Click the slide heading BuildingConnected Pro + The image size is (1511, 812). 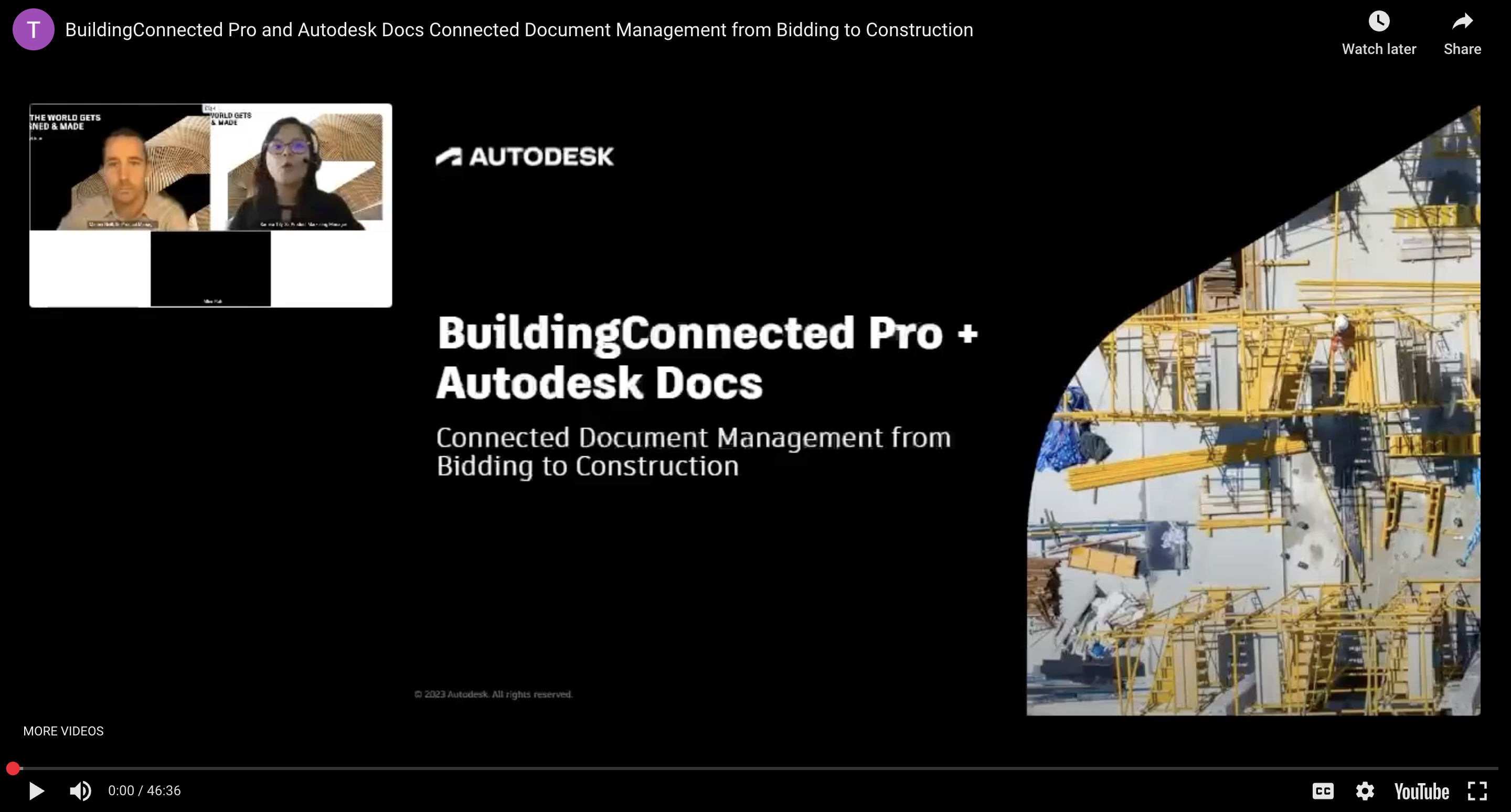point(707,333)
